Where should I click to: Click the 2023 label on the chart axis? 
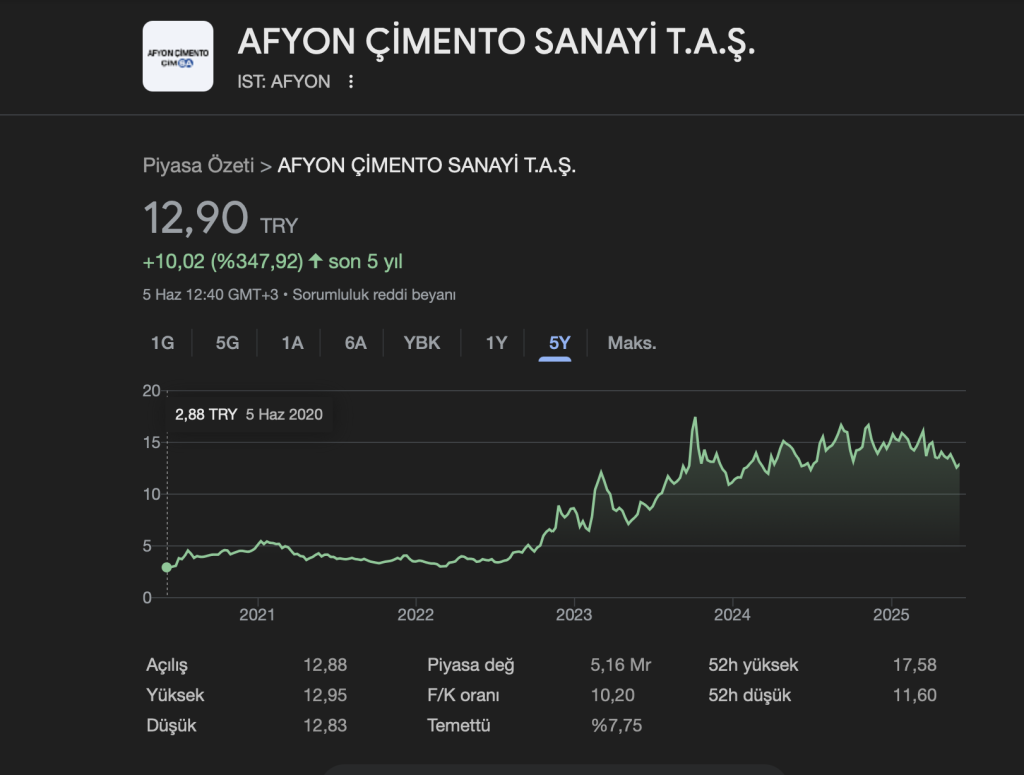[x=574, y=613]
